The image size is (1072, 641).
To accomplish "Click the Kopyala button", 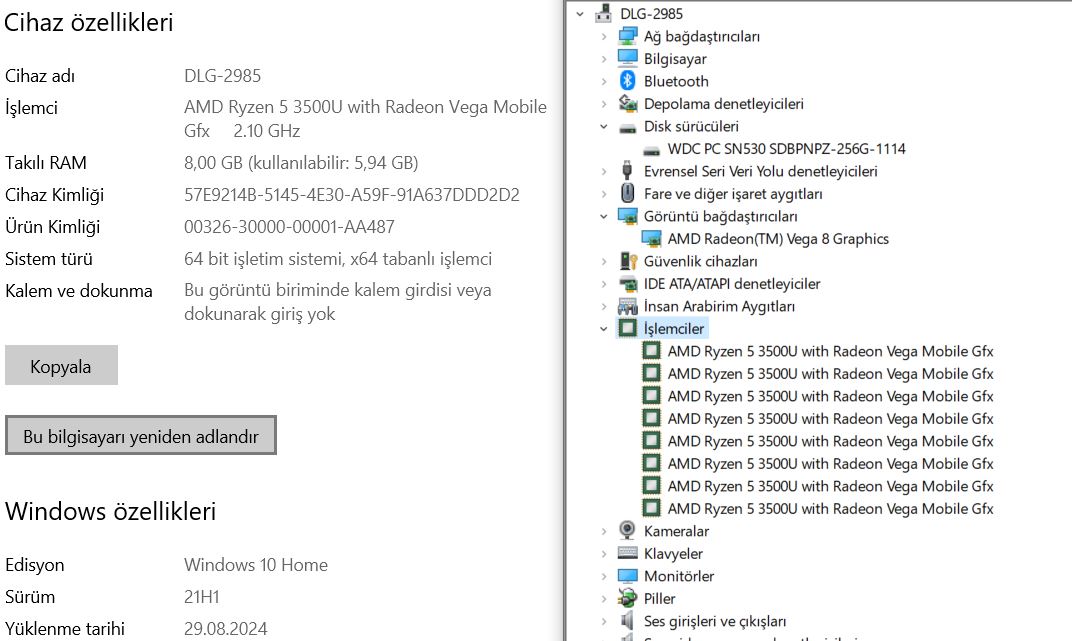I will 62,365.
